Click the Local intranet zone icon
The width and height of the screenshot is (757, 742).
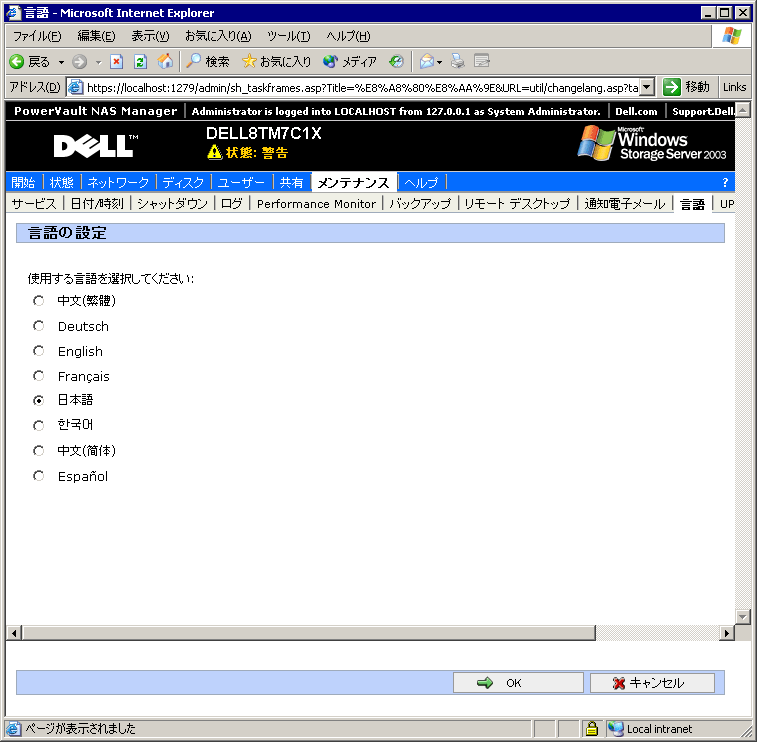click(615, 728)
